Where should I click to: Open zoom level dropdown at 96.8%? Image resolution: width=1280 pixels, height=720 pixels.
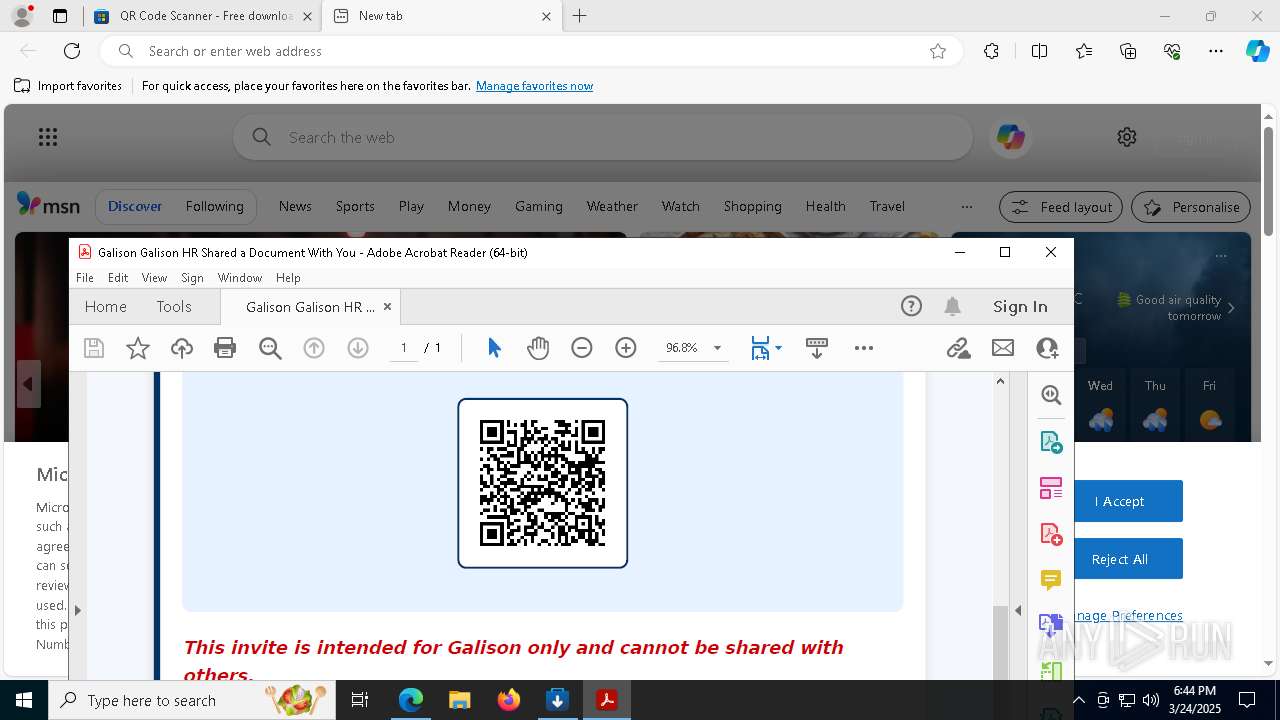(717, 348)
